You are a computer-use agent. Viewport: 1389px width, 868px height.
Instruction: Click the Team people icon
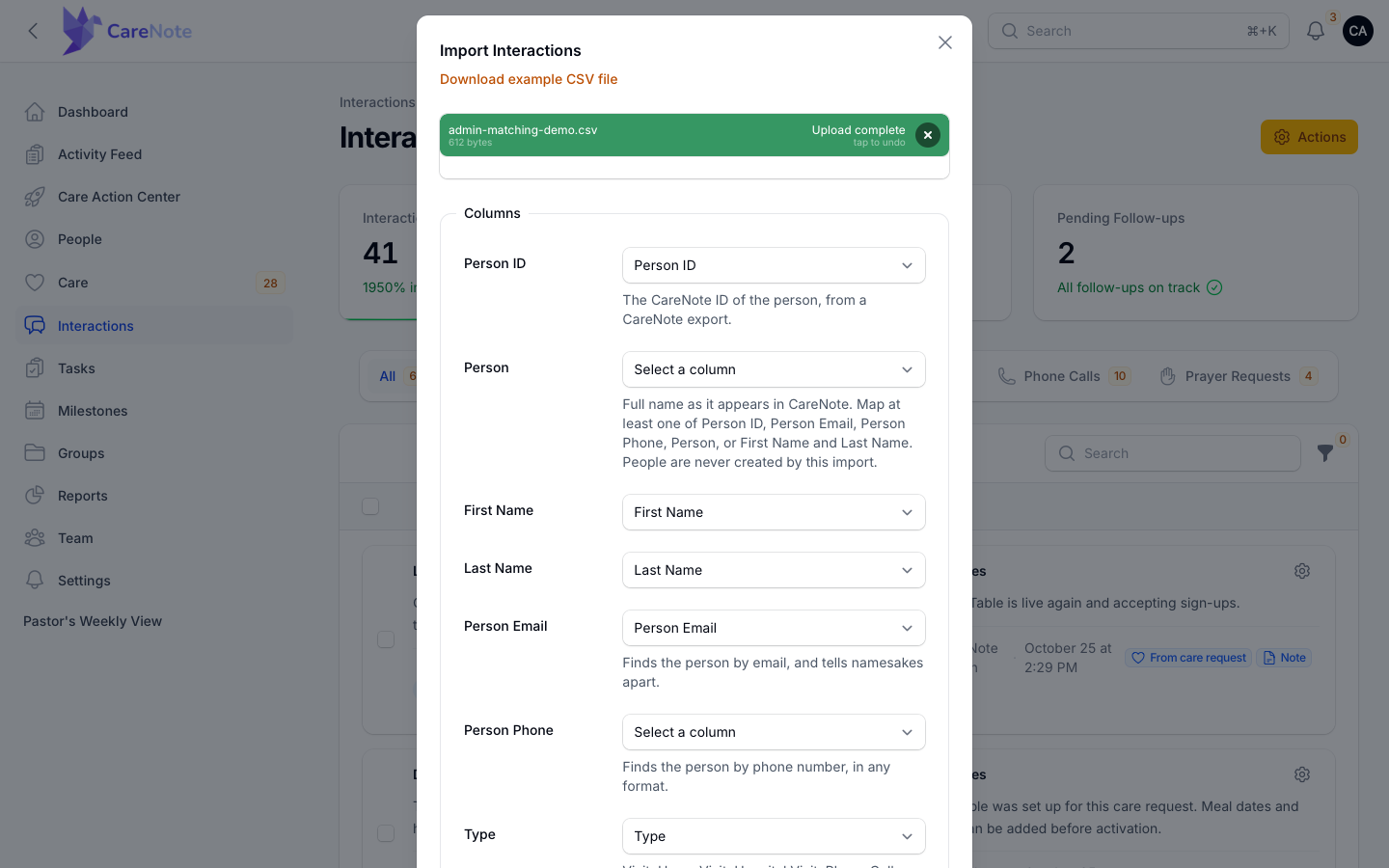pyautogui.click(x=35, y=538)
